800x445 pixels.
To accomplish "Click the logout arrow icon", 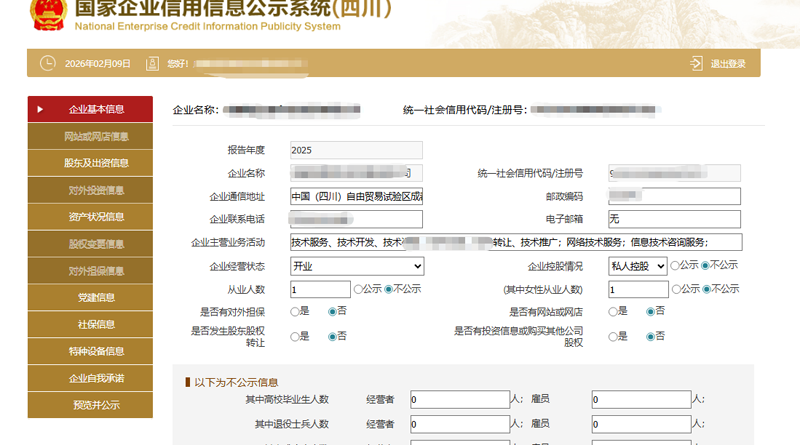I will coord(696,63).
